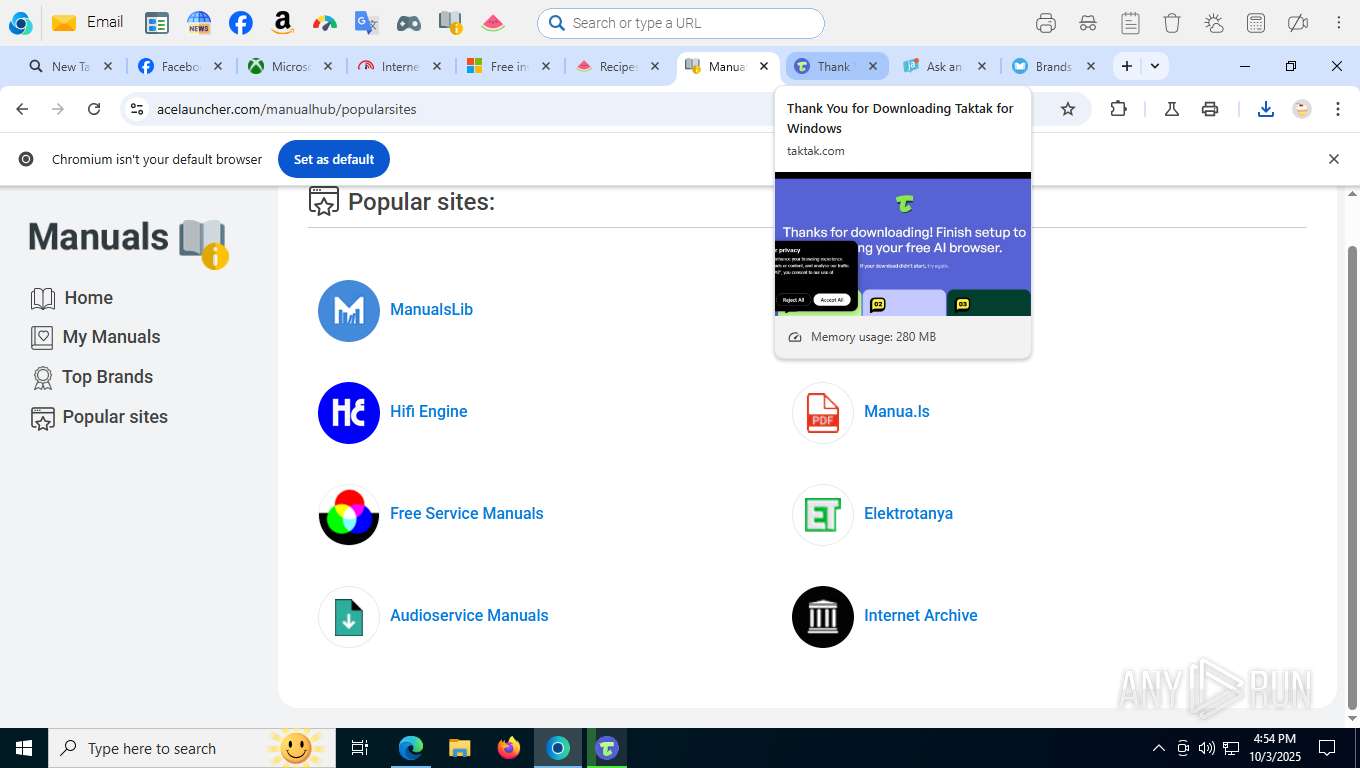
Task: Click the Chrome Labs flask icon
Action: click(1172, 109)
